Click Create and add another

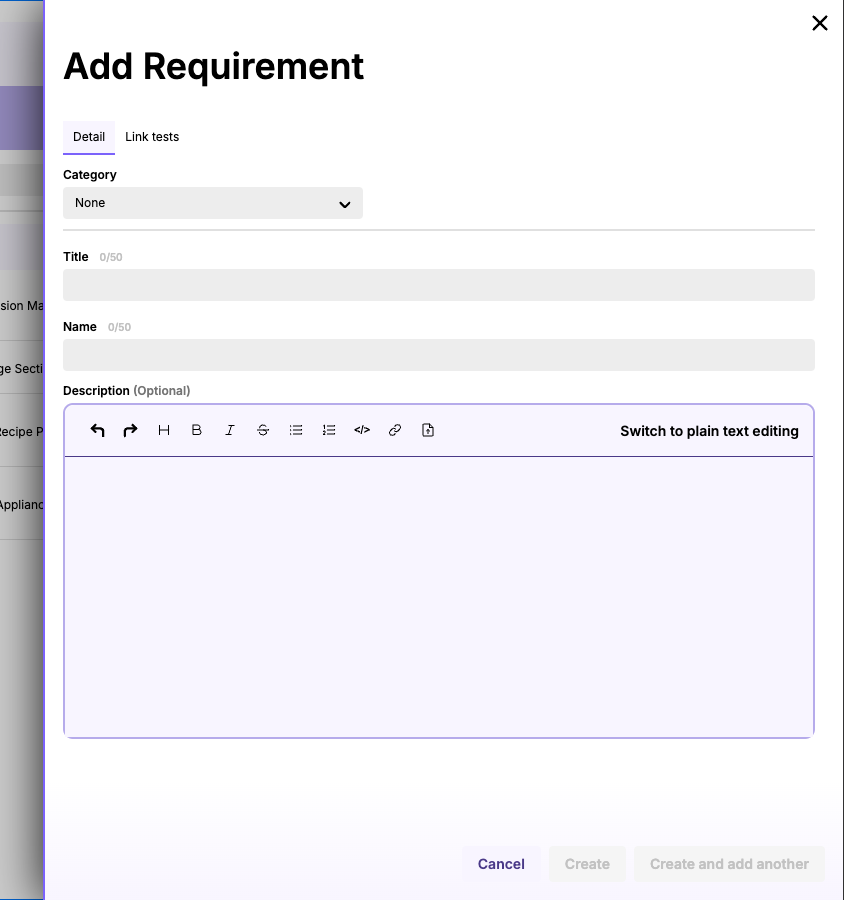coord(729,863)
